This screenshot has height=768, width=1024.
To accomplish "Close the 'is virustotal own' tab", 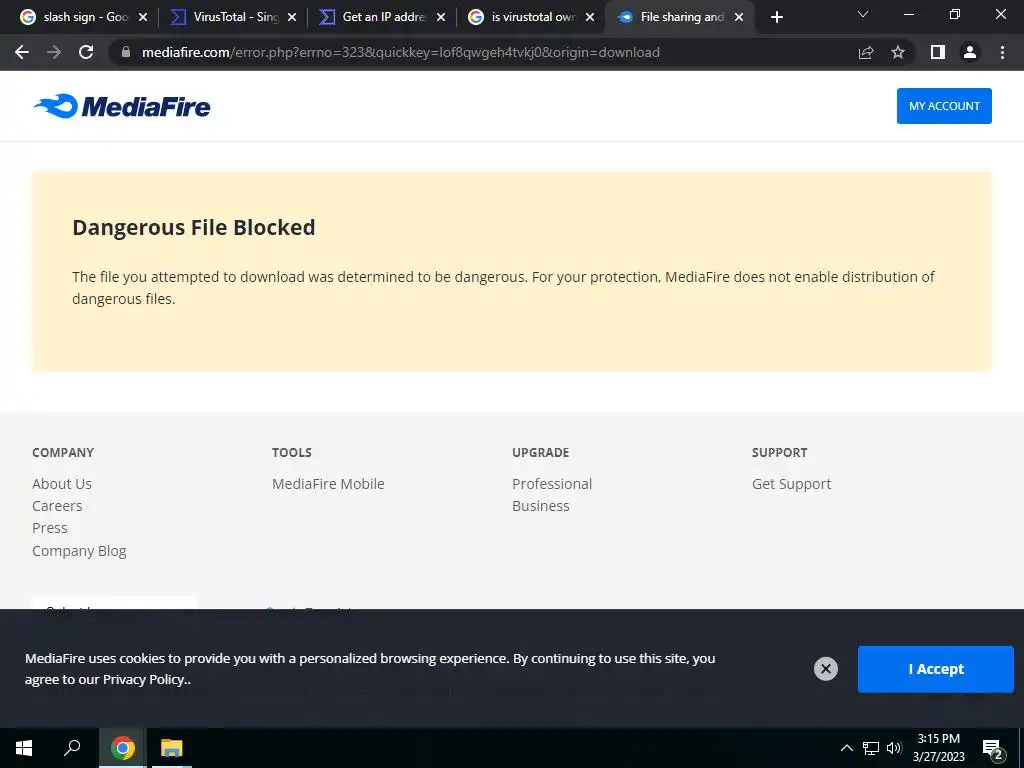I will pos(590,17).
